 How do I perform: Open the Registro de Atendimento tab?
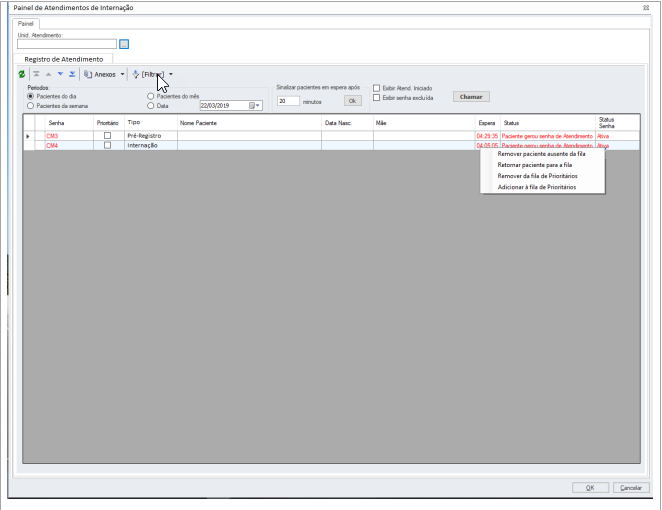64,59
